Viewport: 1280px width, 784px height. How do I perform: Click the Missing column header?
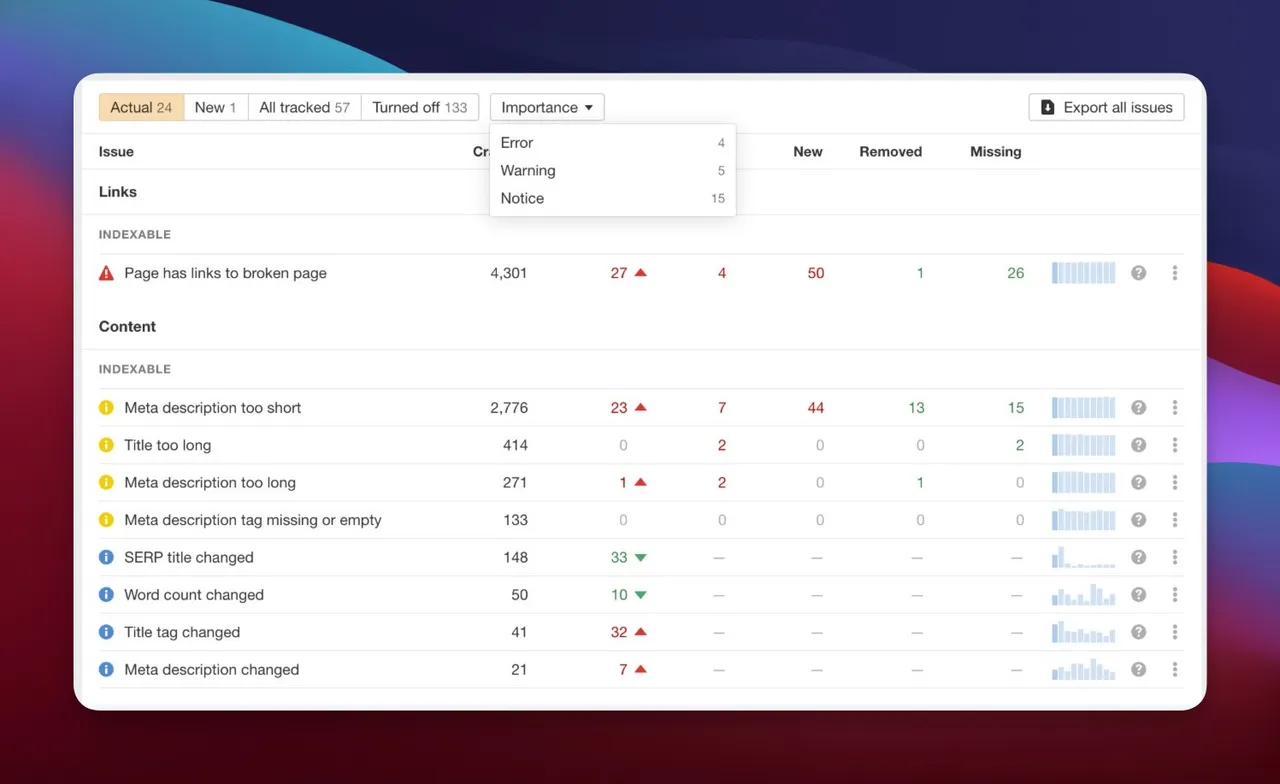(x=996, y=152)
